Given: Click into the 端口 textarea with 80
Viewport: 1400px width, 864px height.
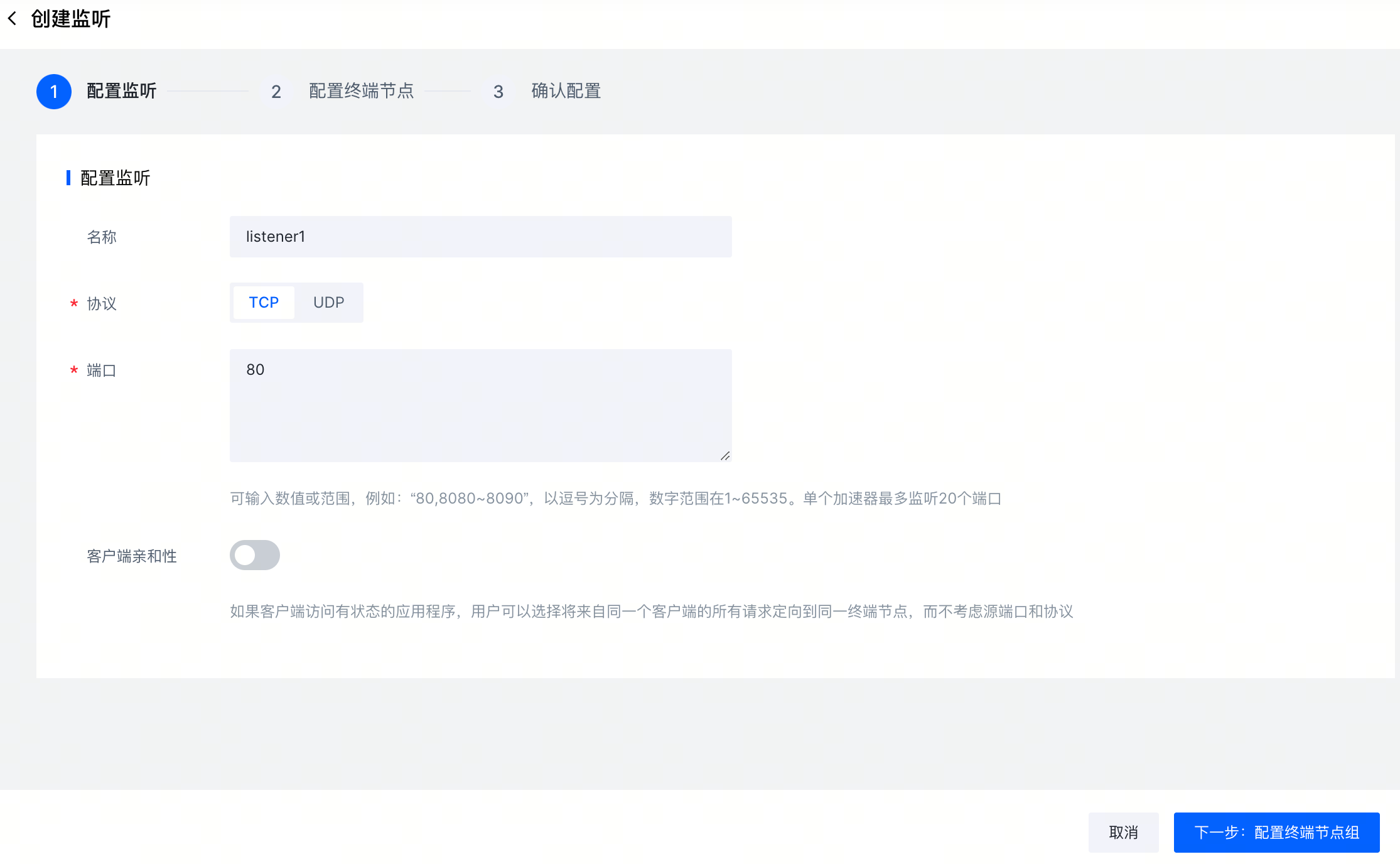Looking at the screenshot, I should pyautogui.click(x=480, y=405).
